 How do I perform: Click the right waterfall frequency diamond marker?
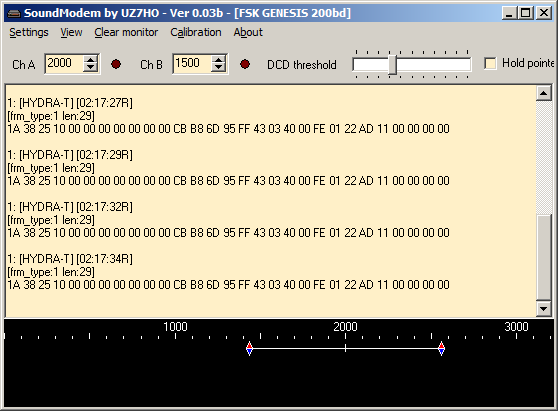[441, 348]
